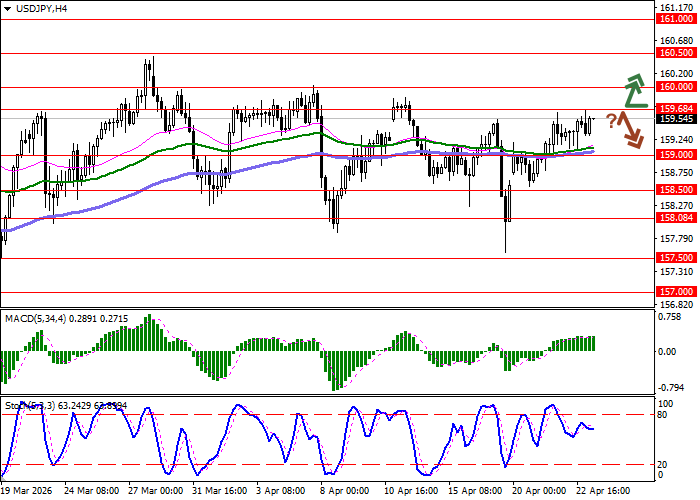
Task: Click the -0.794 MACD scale value
Action: 670,388
